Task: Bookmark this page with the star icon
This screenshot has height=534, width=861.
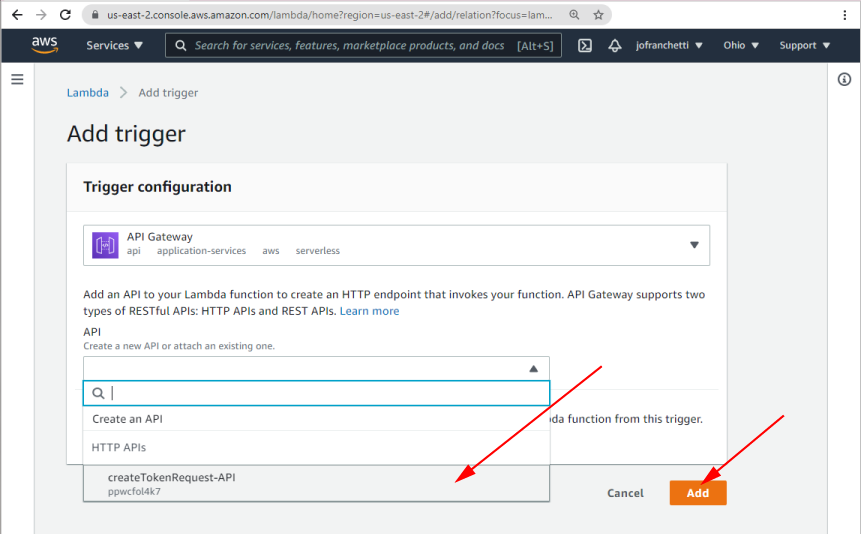Action: [599, 15]
